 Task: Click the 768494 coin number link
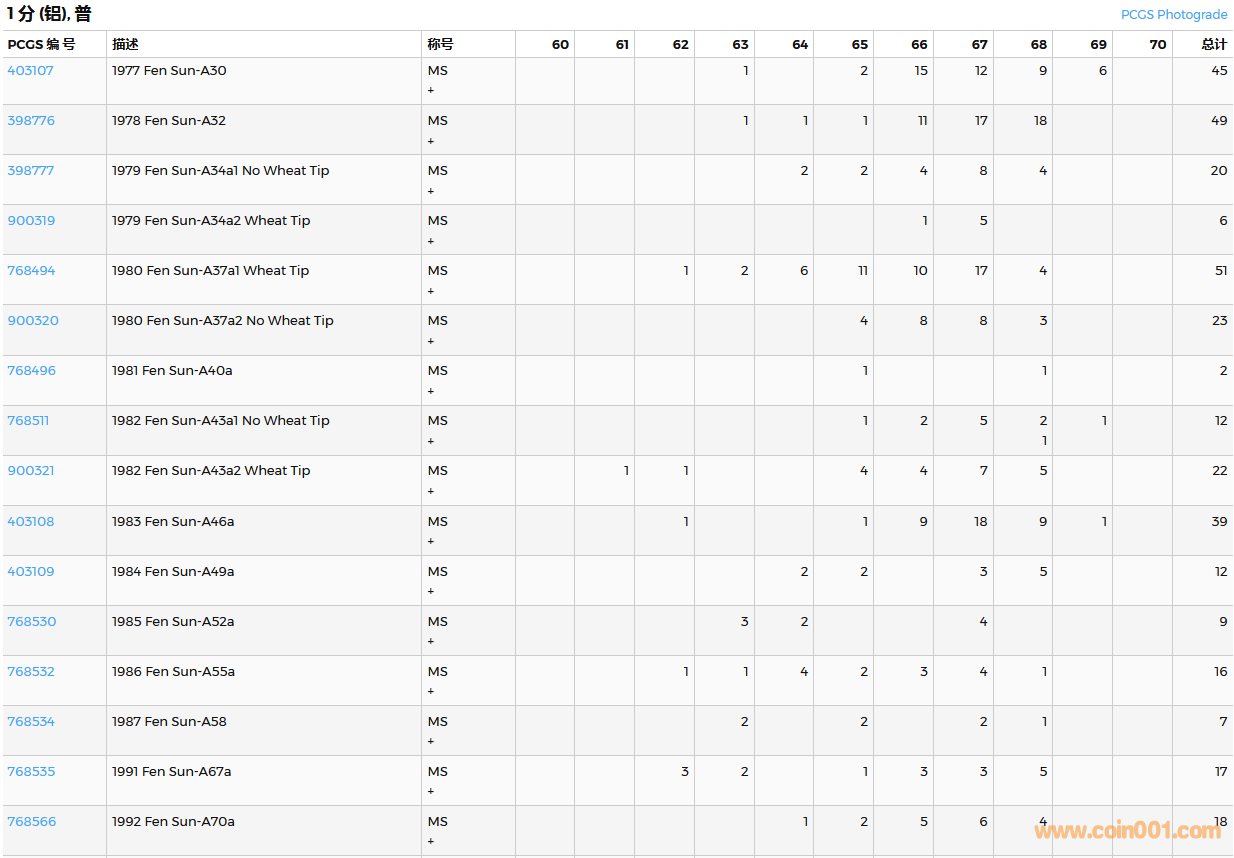click(32, 271)
